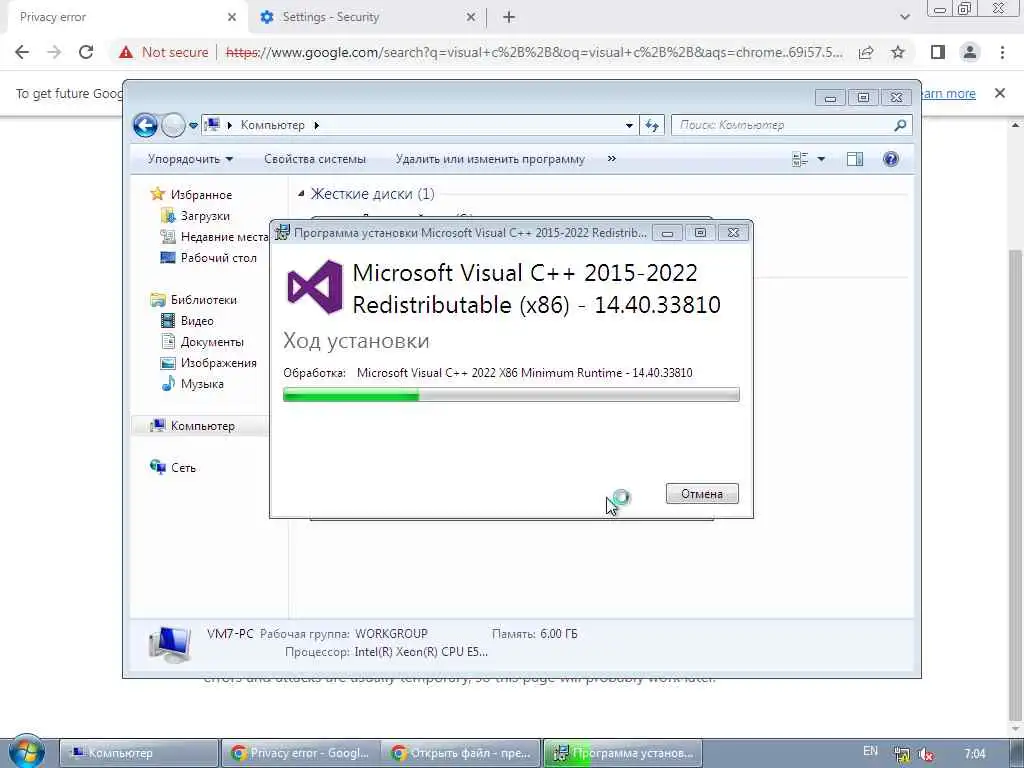Open Рабочий стол in the sidebar
The image size is (1024, 768).
coord(218,257)
